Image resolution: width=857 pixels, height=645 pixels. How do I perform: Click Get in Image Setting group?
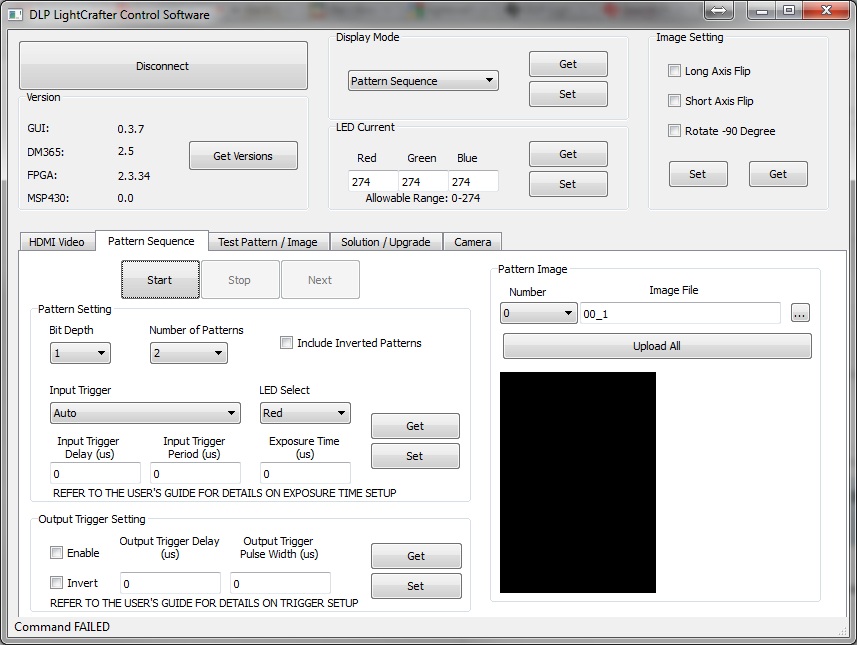click(778, 174)
